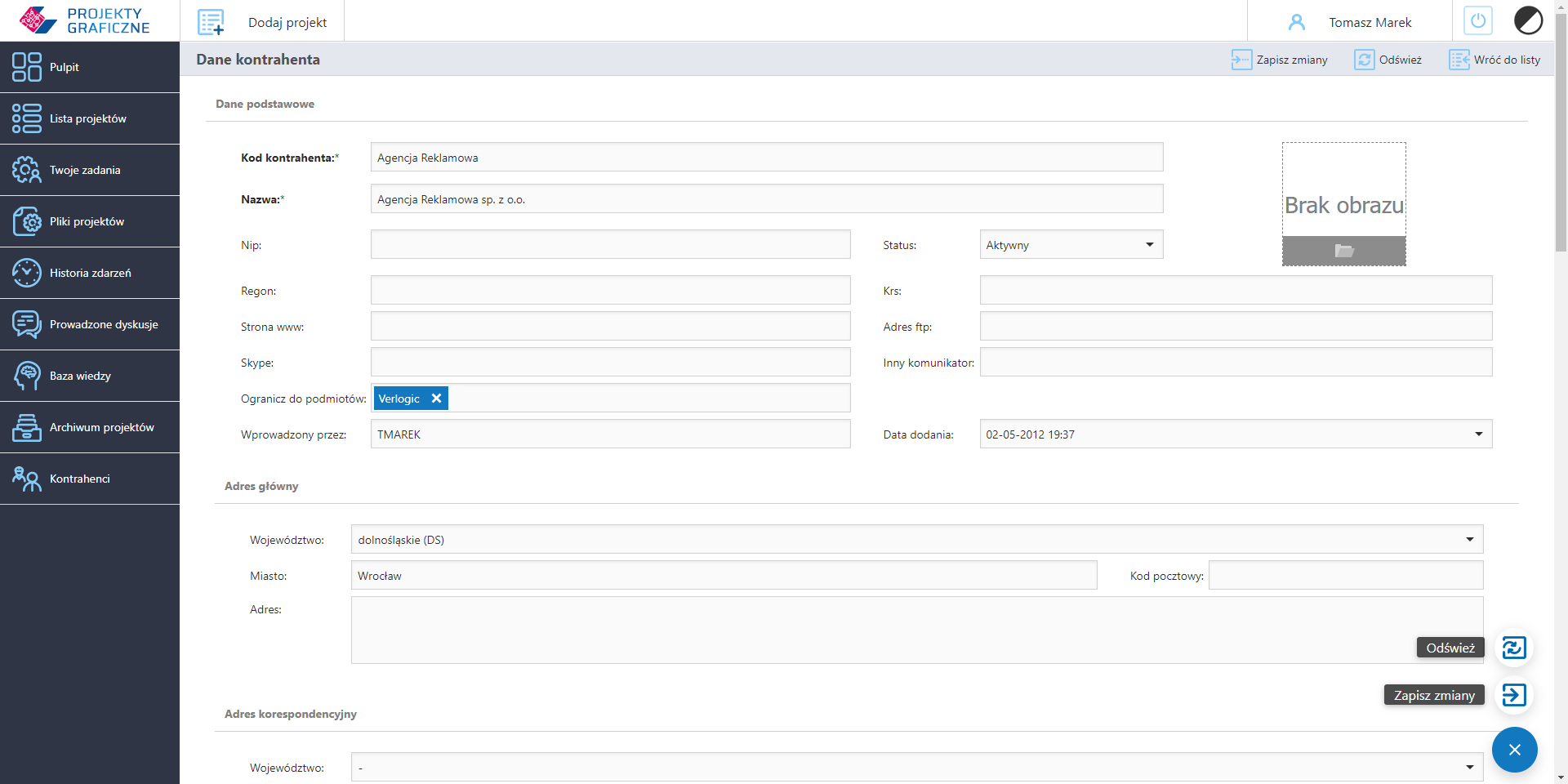This screenshot has height=784, width=1568.
Task: Go to Kontrahenci in sidebar
Action: coord(80,479)
